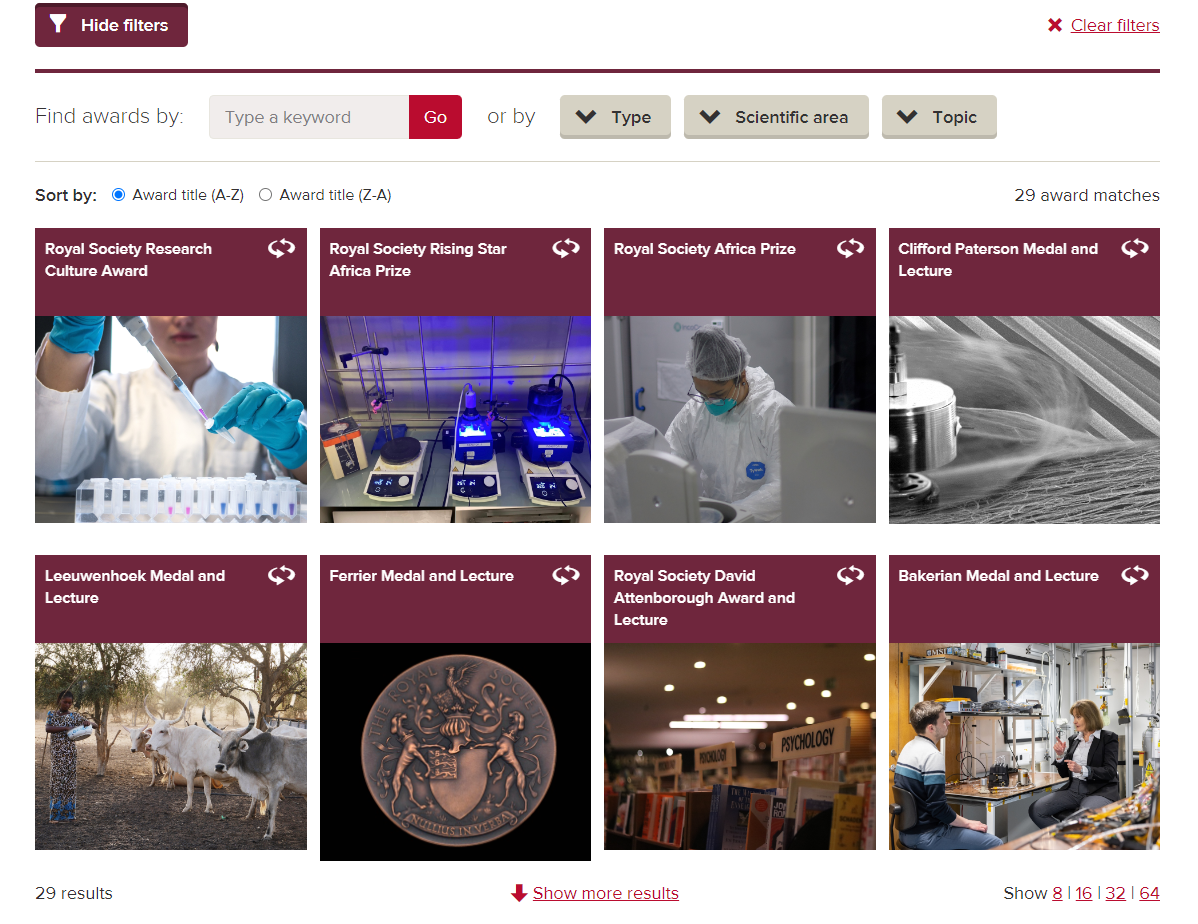The width and height of the screenshot is (1198, 924).
Task: Open the Rising Star Africa Prize lab image
Action: point(455,420)
